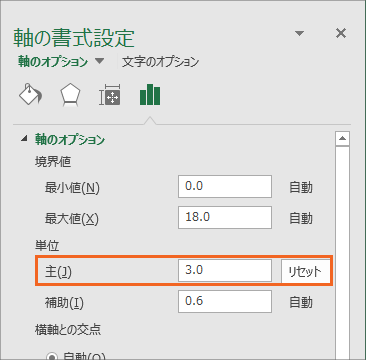The height and width of the screenshot is (360, 366).
Task: Open the Effects pentagon tab
Action: click(70, 95)
